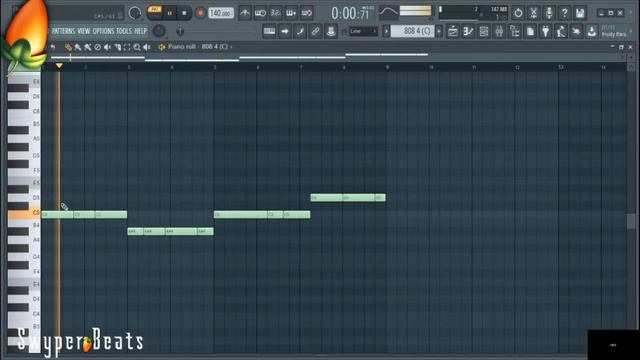This screenshot has width=640, height=360.
Task: Adjust the main pitch knob
Action: 159,31
